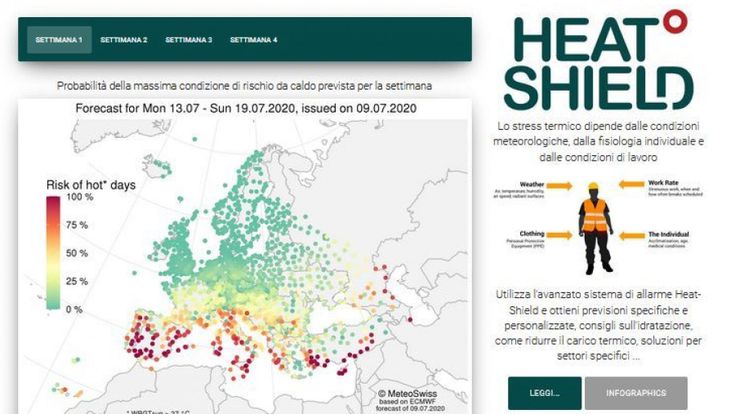Click the Europe heat risk forecast map
735x414 pixels.
(245, 266)
